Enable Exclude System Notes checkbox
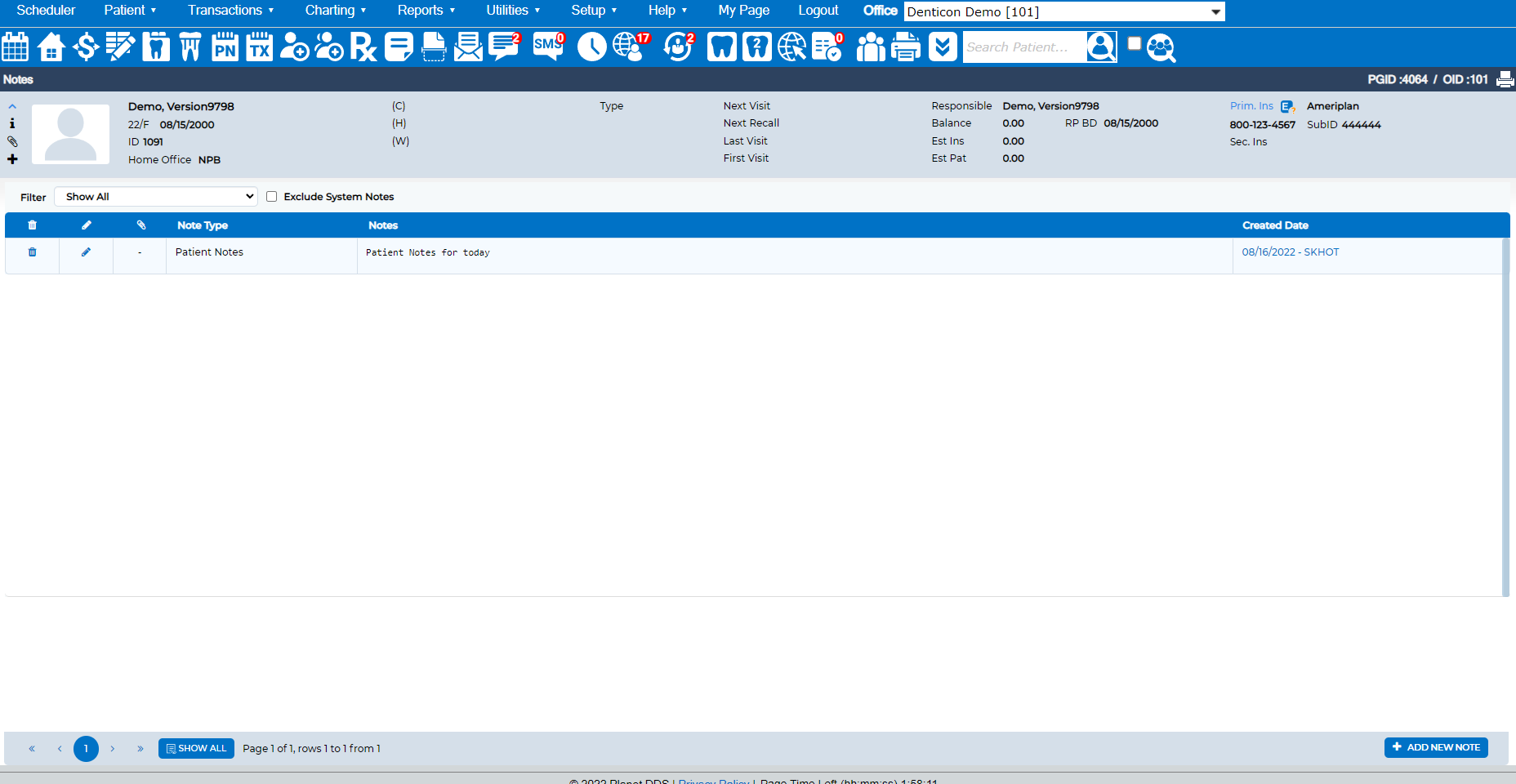The width and height of the screenshot is (1516, 784). click(271, 197)
